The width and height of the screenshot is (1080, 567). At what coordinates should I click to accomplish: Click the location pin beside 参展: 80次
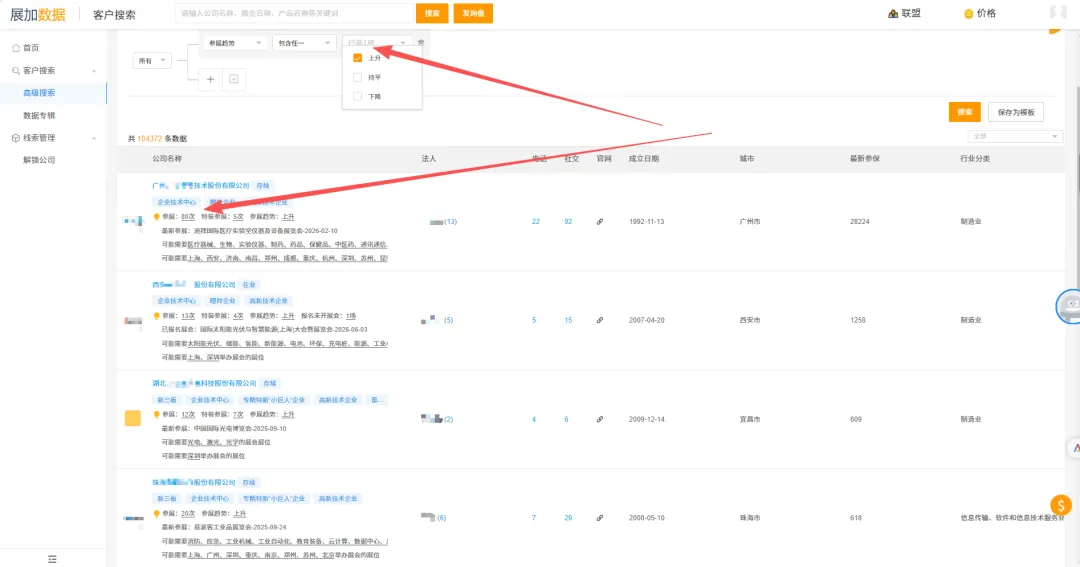click(156, 217)
